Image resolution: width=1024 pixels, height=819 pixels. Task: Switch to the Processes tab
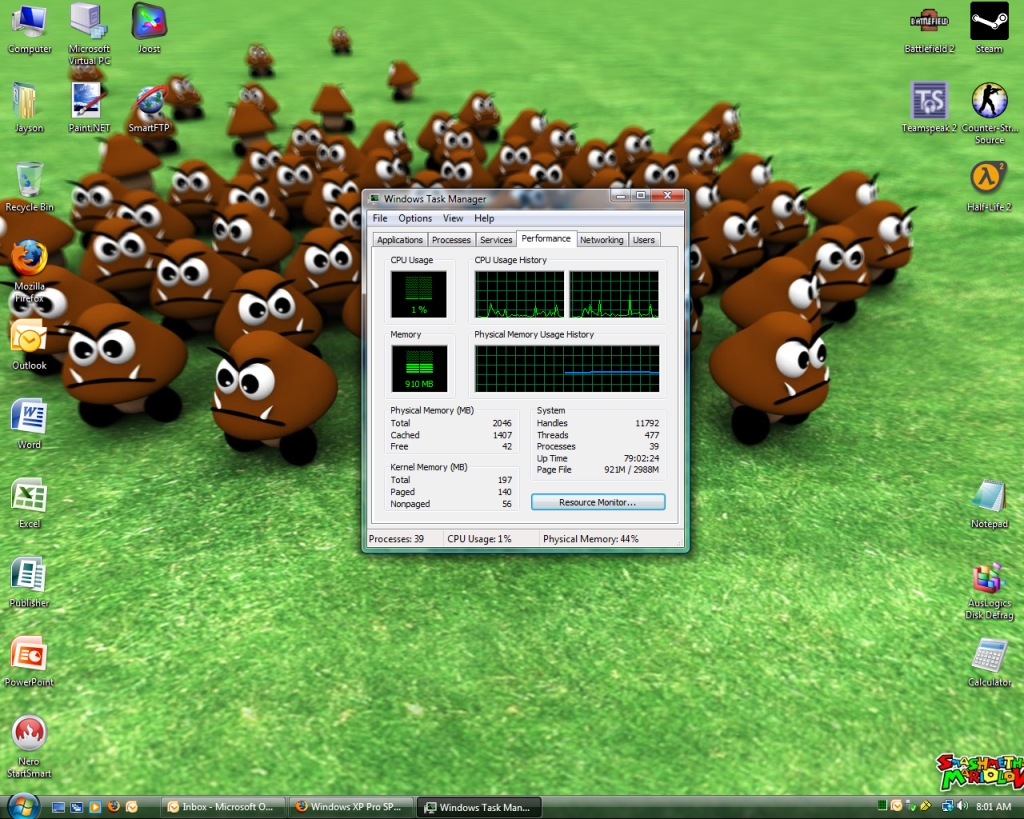(451, 240)
